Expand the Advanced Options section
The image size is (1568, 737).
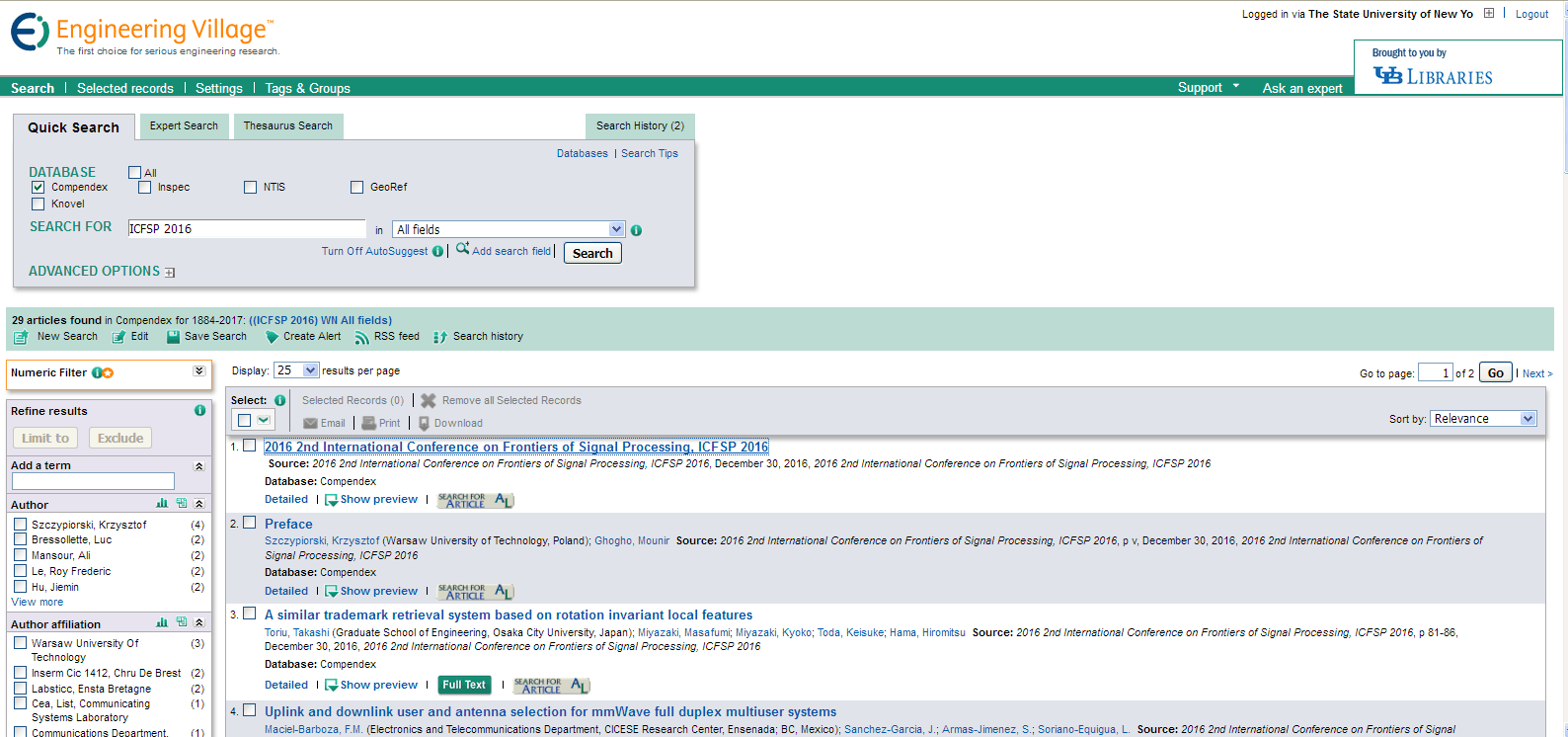point(170,273)
